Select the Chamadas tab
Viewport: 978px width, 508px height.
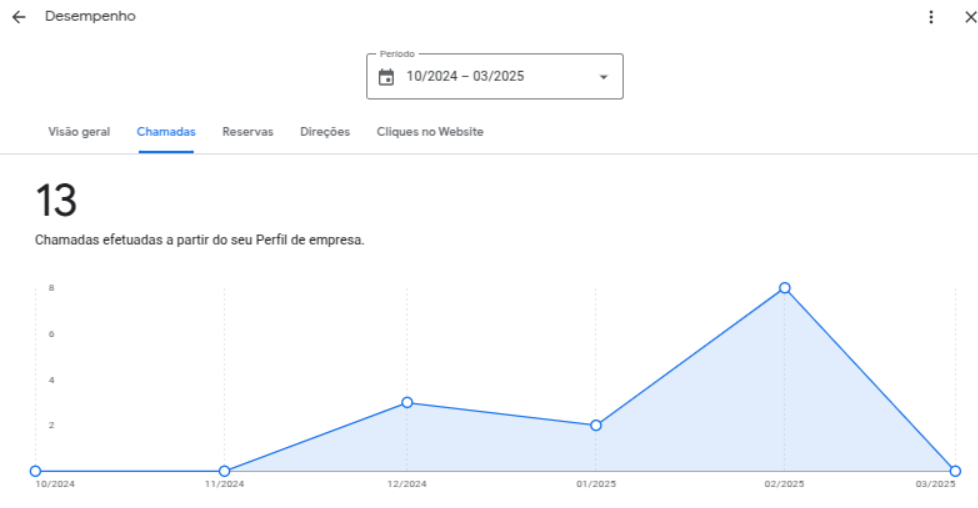click(166, 132)
